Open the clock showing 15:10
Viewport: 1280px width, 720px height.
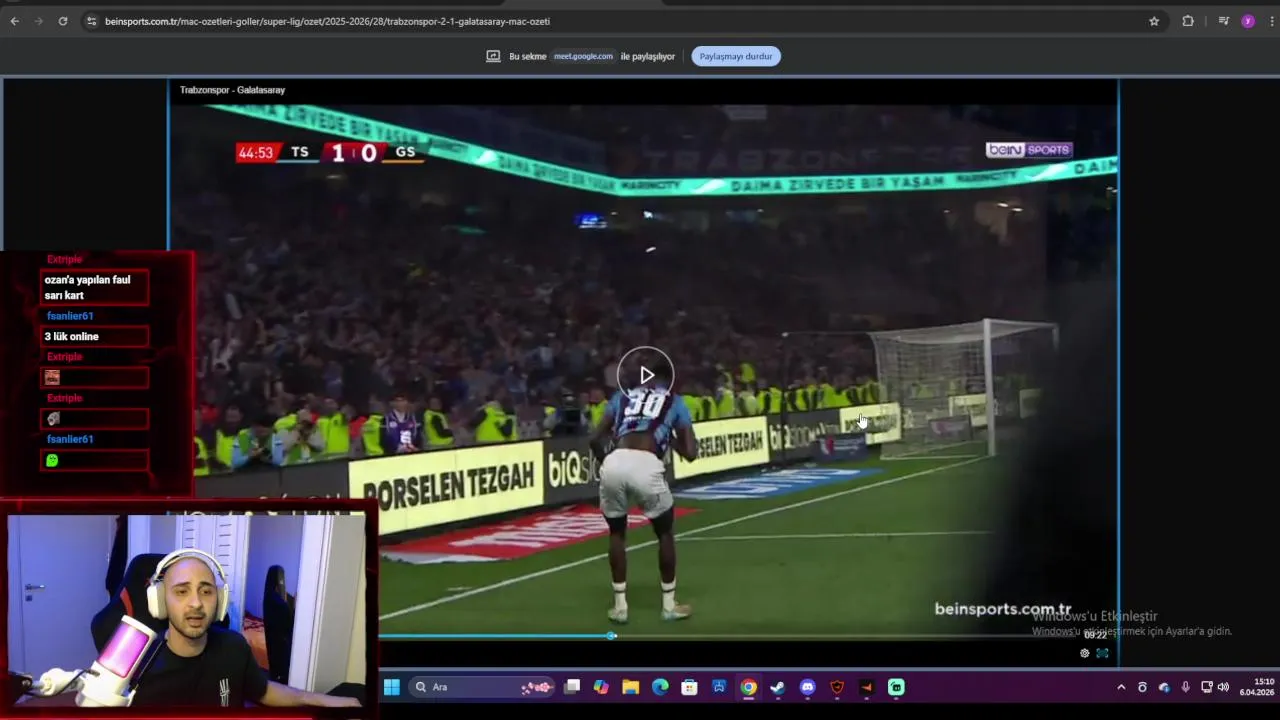point(1257,687)
